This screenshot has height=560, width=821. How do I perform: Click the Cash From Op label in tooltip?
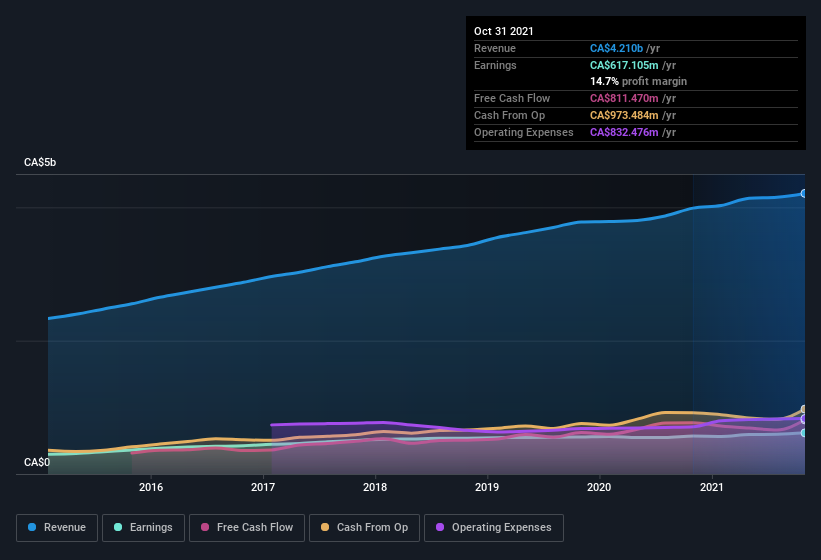(509, 115)
